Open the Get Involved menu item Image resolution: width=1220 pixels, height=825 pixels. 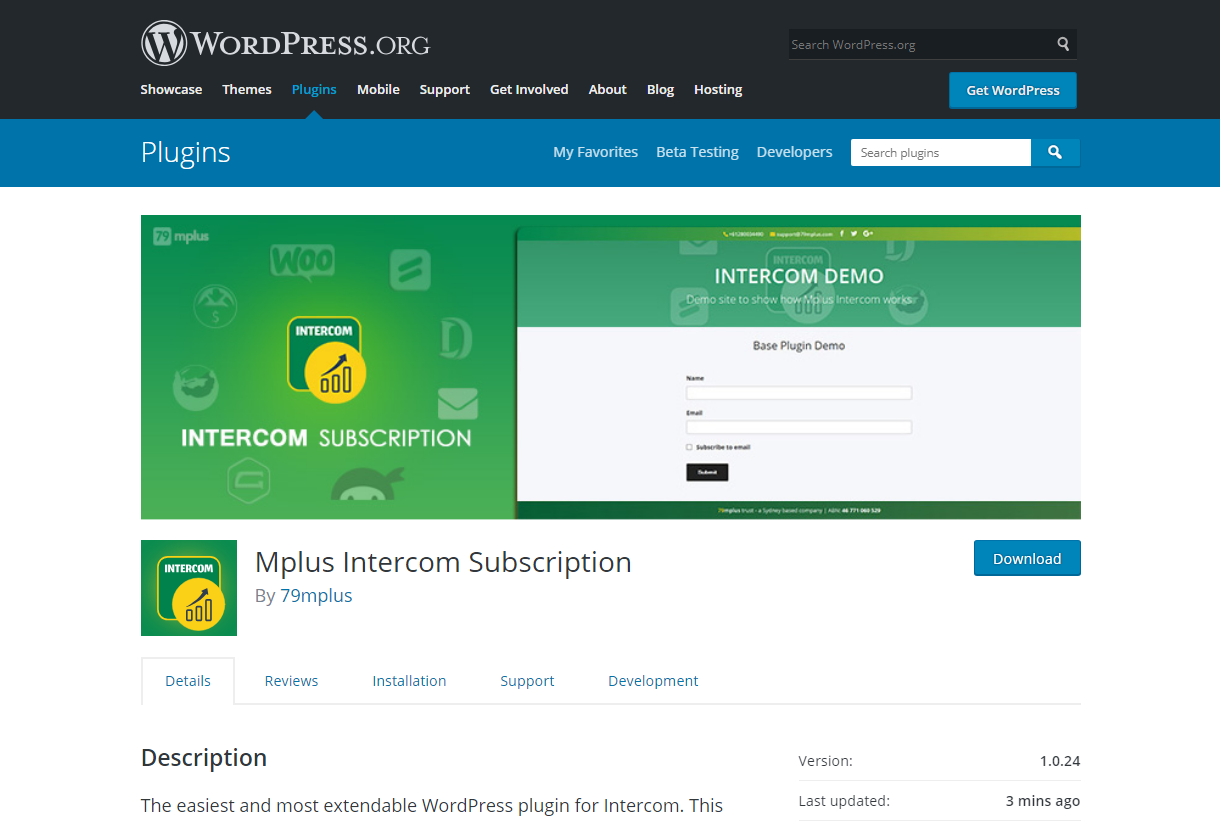pyautogui.click(x=529, y=89)
